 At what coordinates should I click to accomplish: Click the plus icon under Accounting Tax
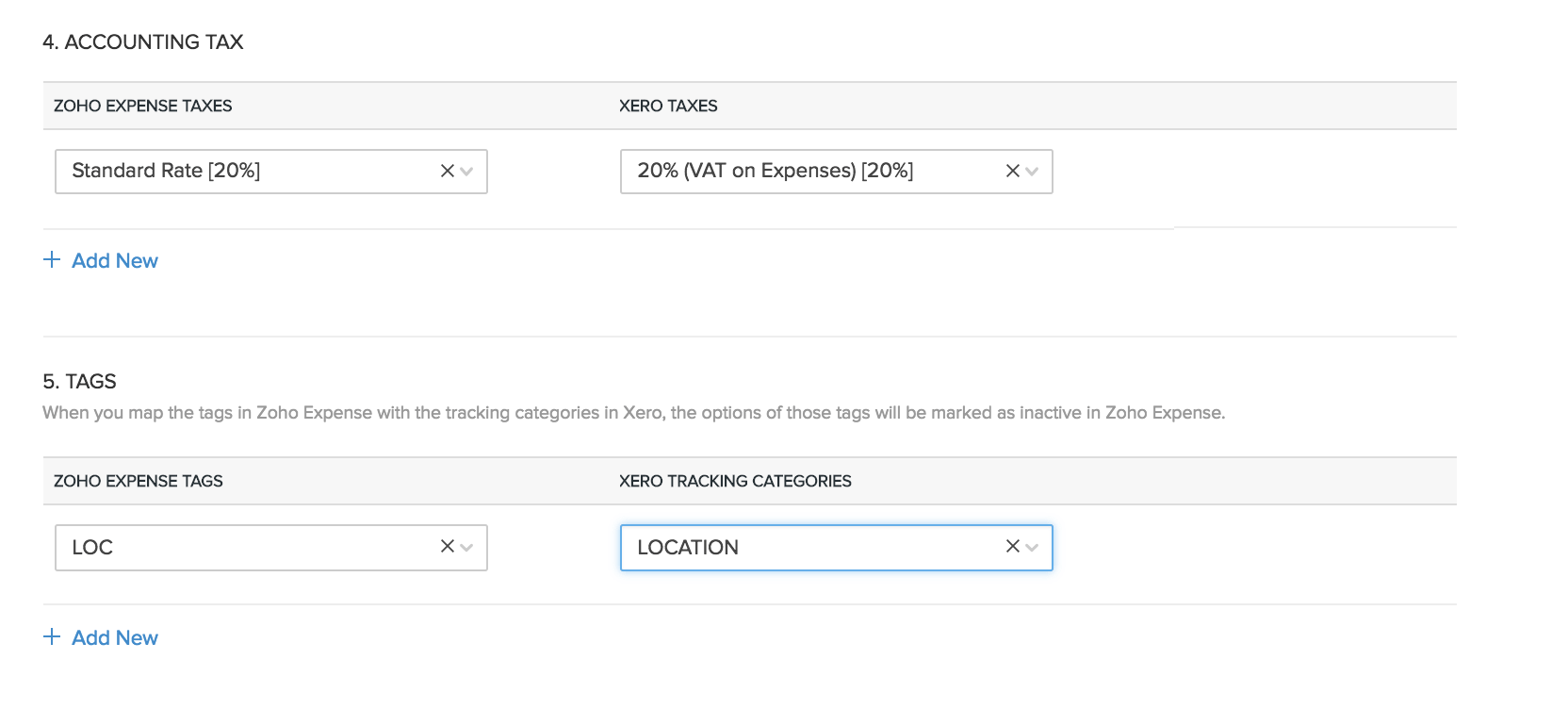point(52,260)
